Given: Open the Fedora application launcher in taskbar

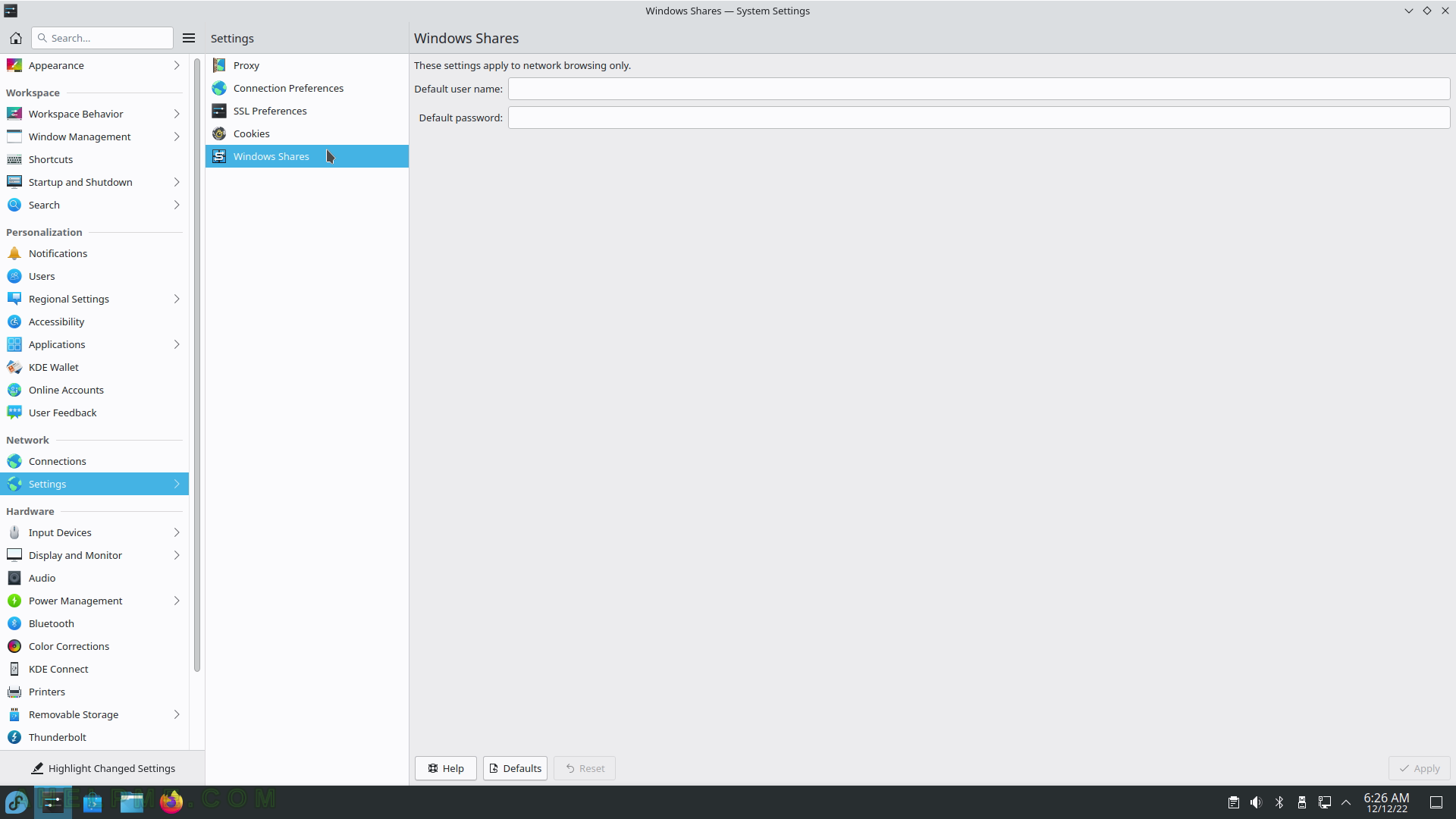Looking at the screenshot, I should 17,802.
